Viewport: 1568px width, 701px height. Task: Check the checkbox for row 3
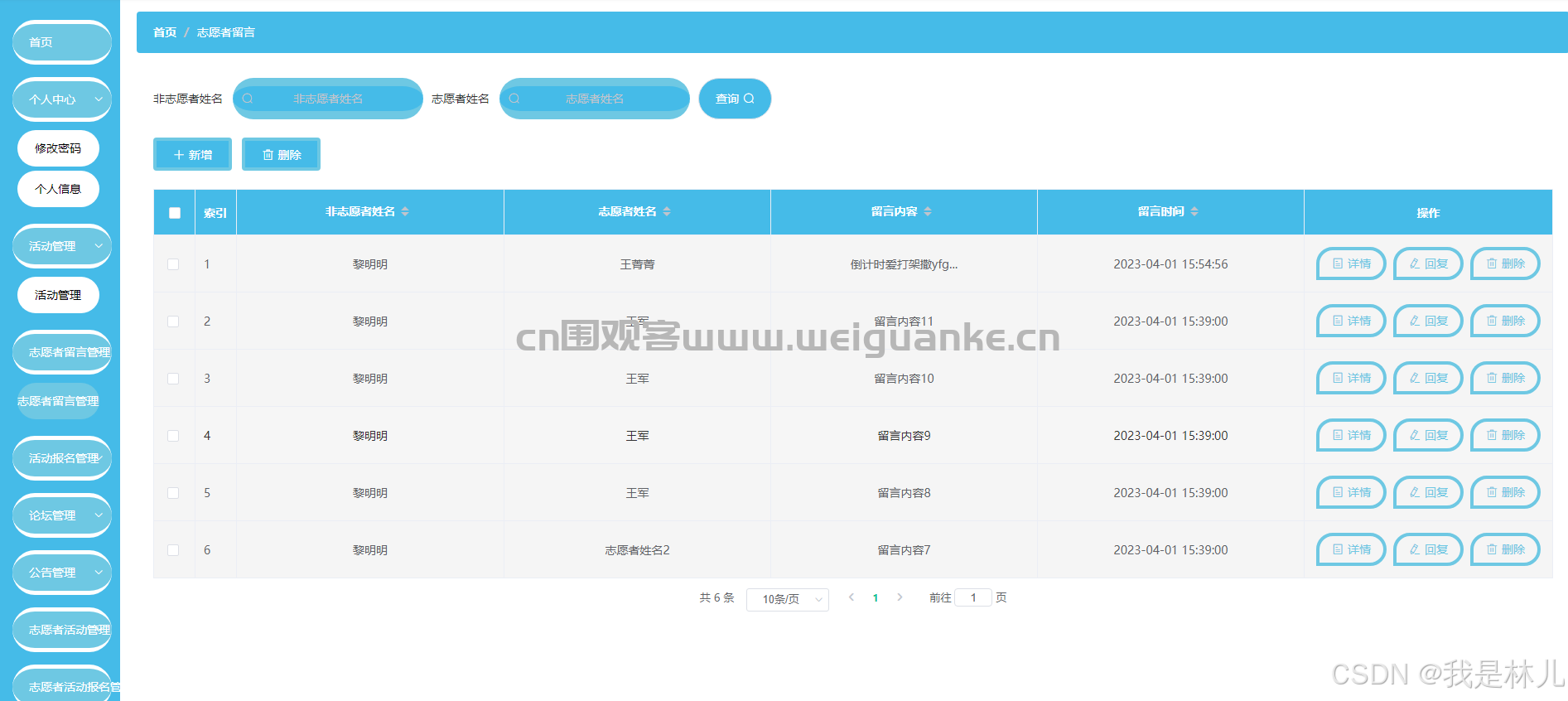pos(173,379)
